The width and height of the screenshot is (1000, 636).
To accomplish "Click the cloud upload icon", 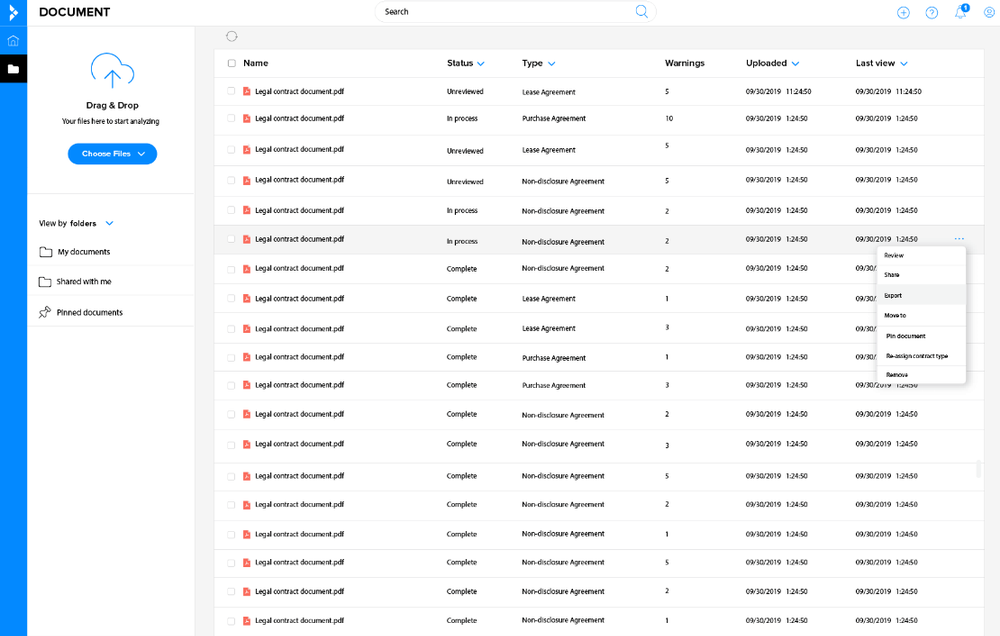I will click(112, 71).
